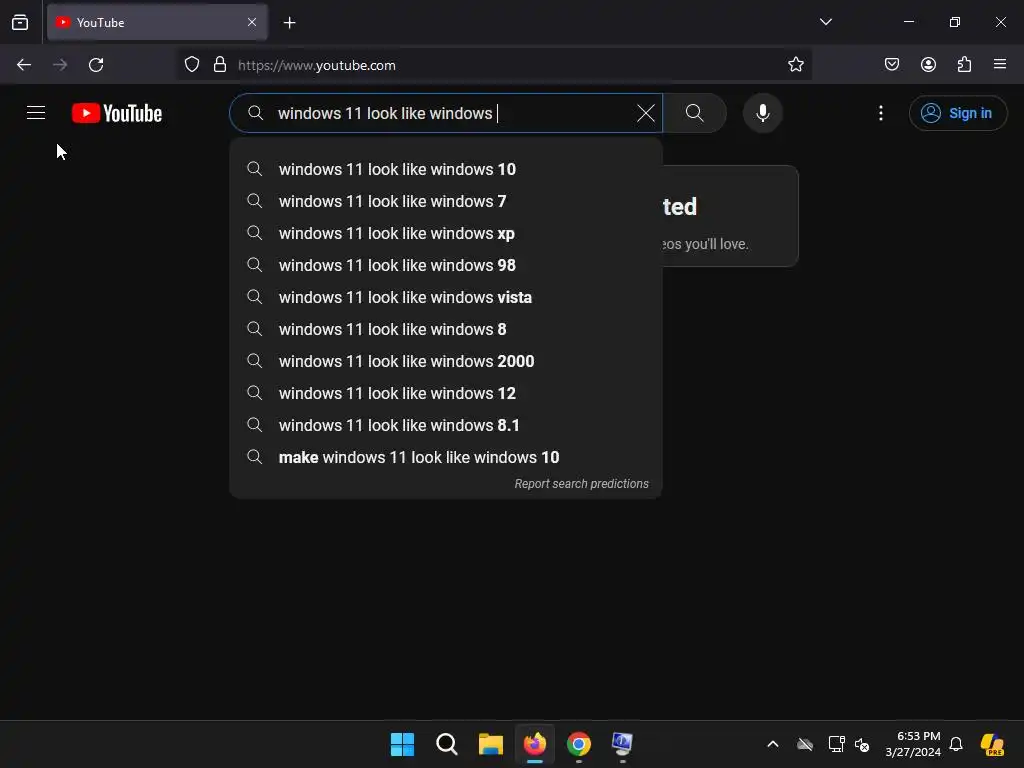Open the notifications bell
This screenshot has width=1024, height=768.
tap(956, 744)
